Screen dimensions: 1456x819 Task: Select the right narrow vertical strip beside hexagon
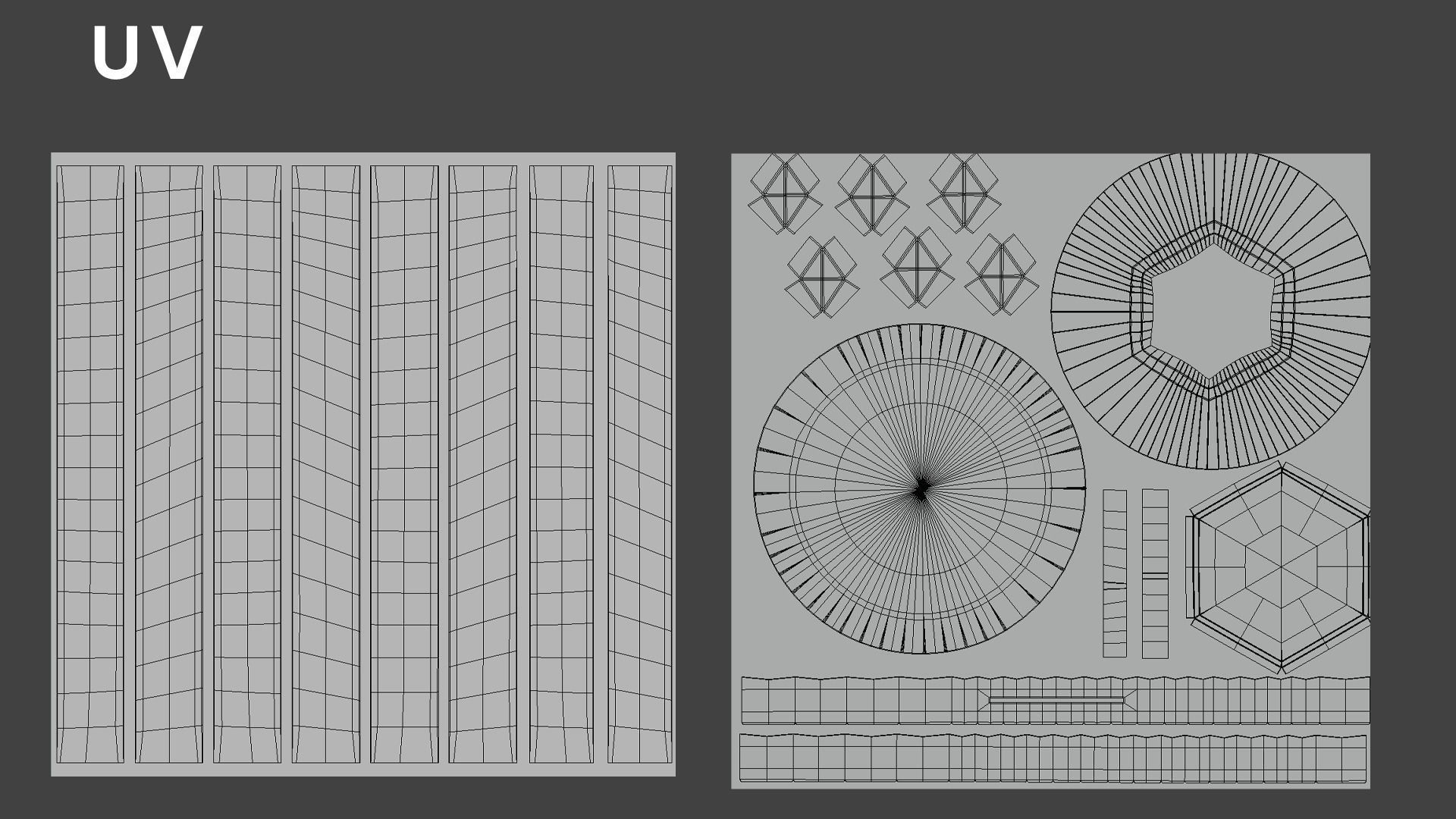[1155, 573]
